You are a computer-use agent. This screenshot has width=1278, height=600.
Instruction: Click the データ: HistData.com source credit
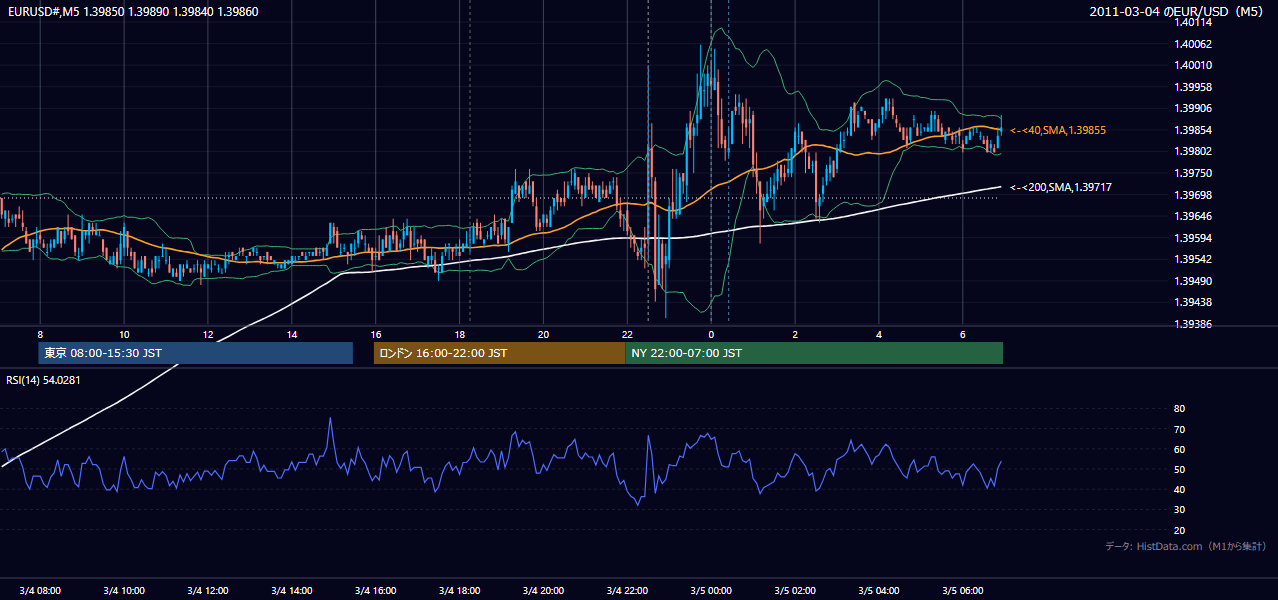click(1185, 546)
